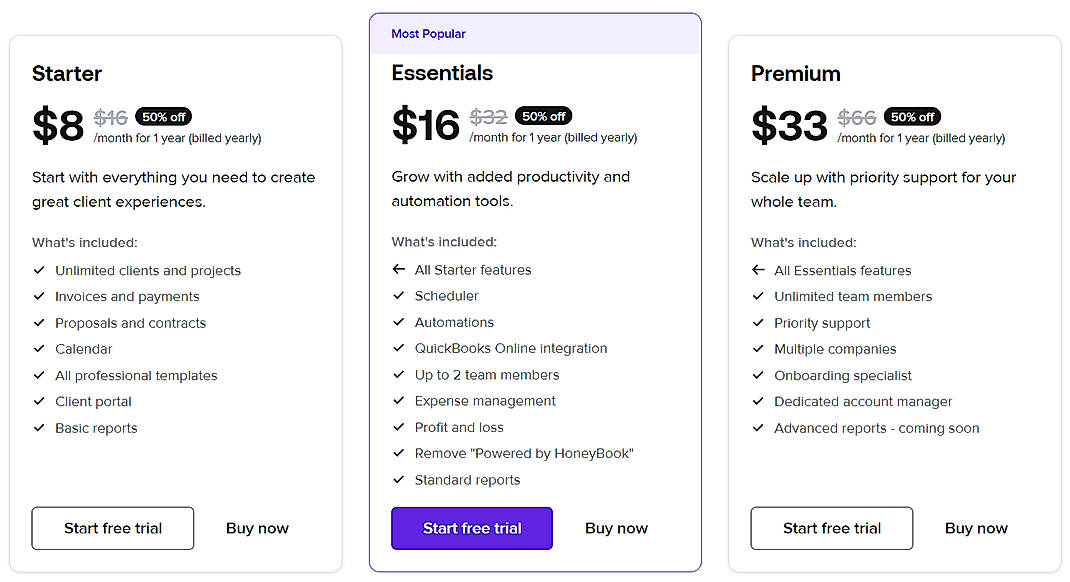The height and width of the screenshot is (582, 1070).
Task: Click the arrow icon beside "All Essentials features"
Action: (x=757, y=270)
